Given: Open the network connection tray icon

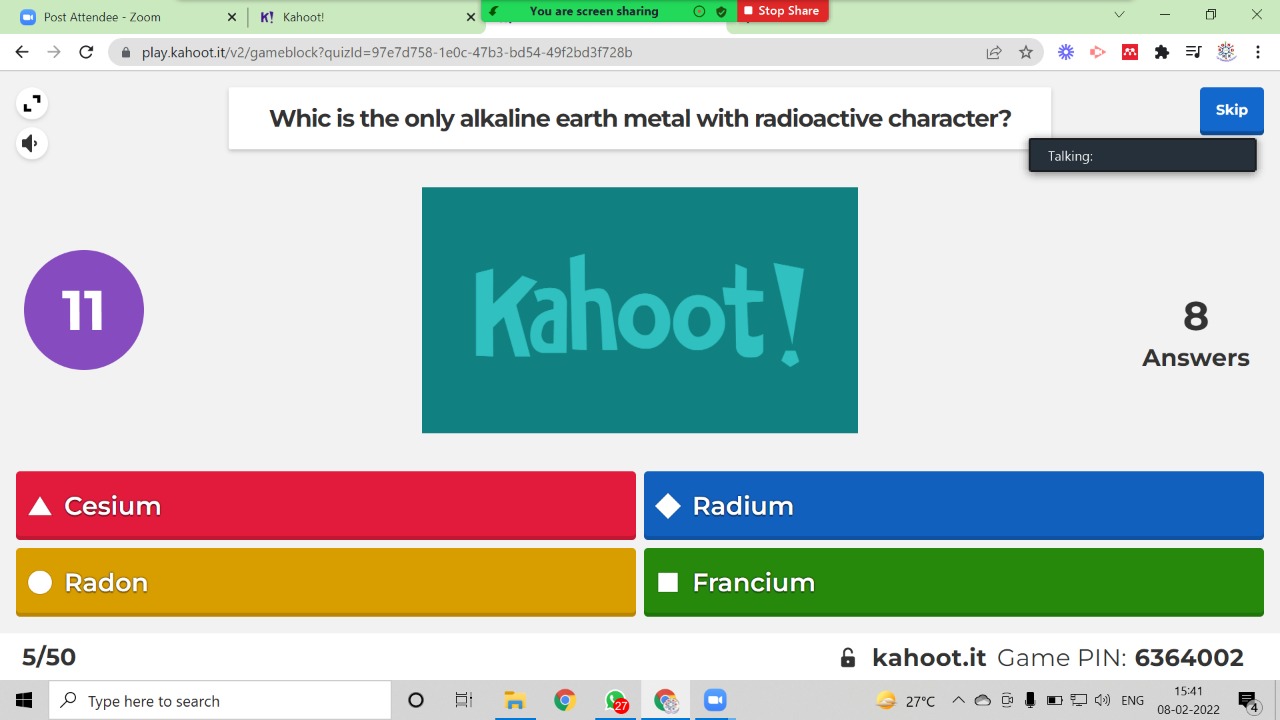Looking at the screenshot, I should click(x=1079, y=700).
